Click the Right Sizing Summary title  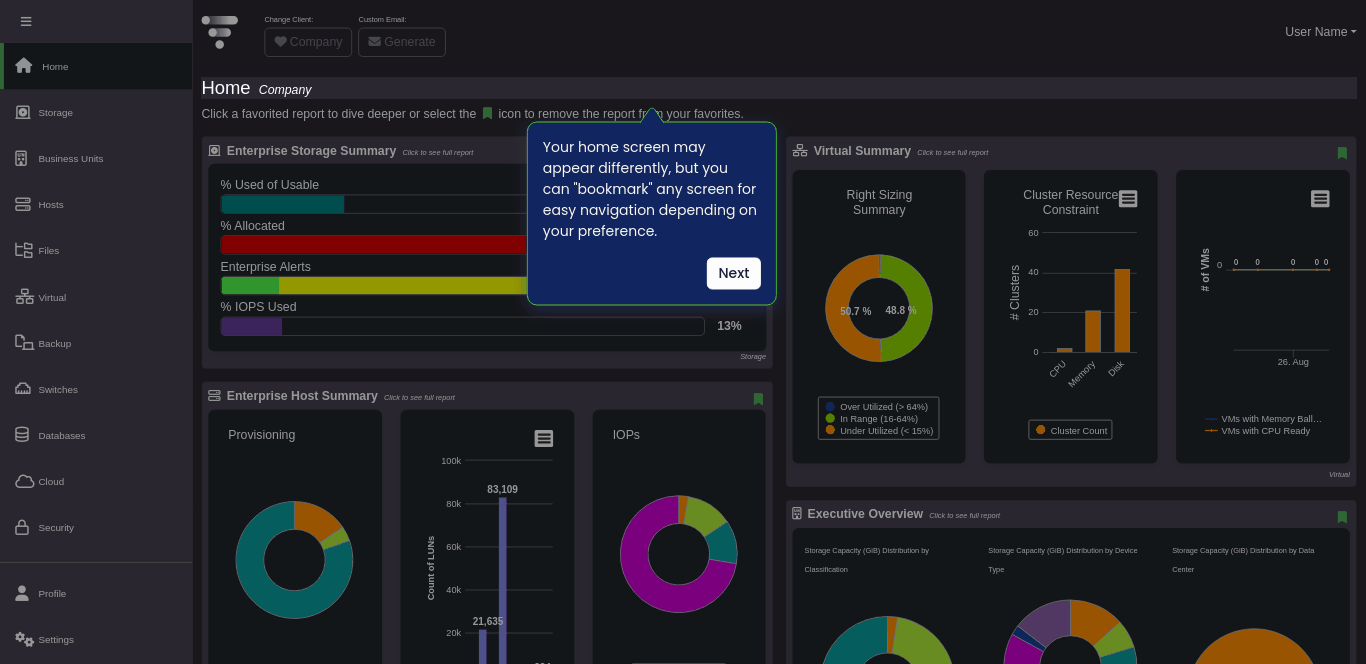(879, 203)
